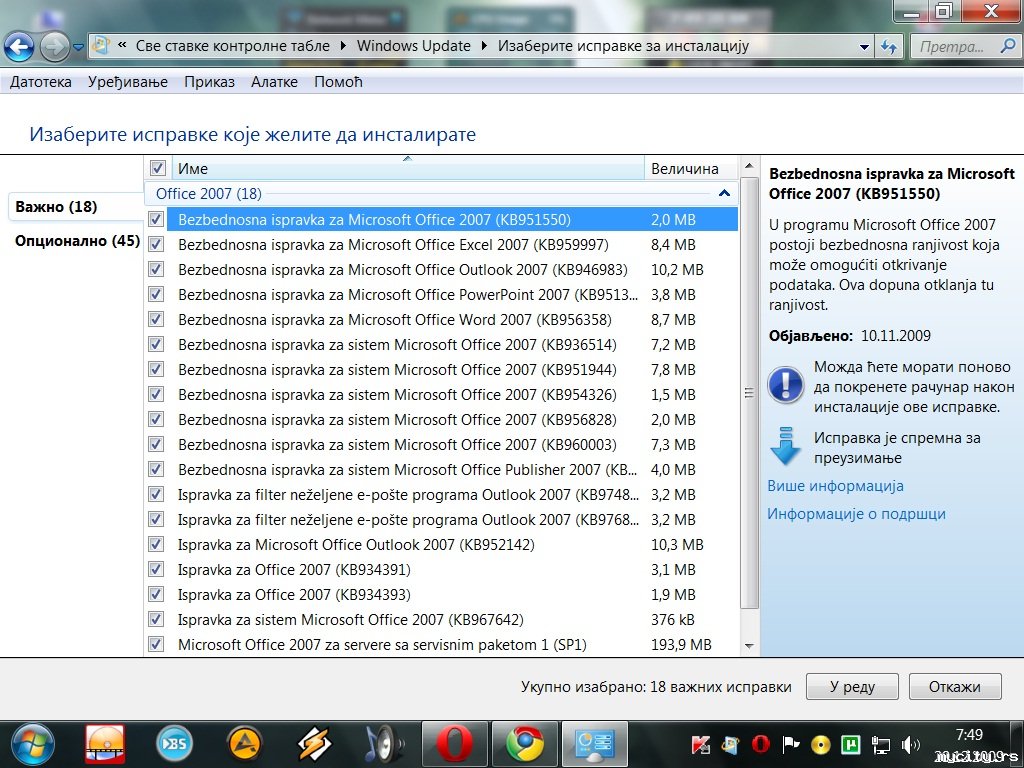1024x768 pixels.
Task: Uncheck Office 2007 SP1 for servers update
Action: coord(156,644)
